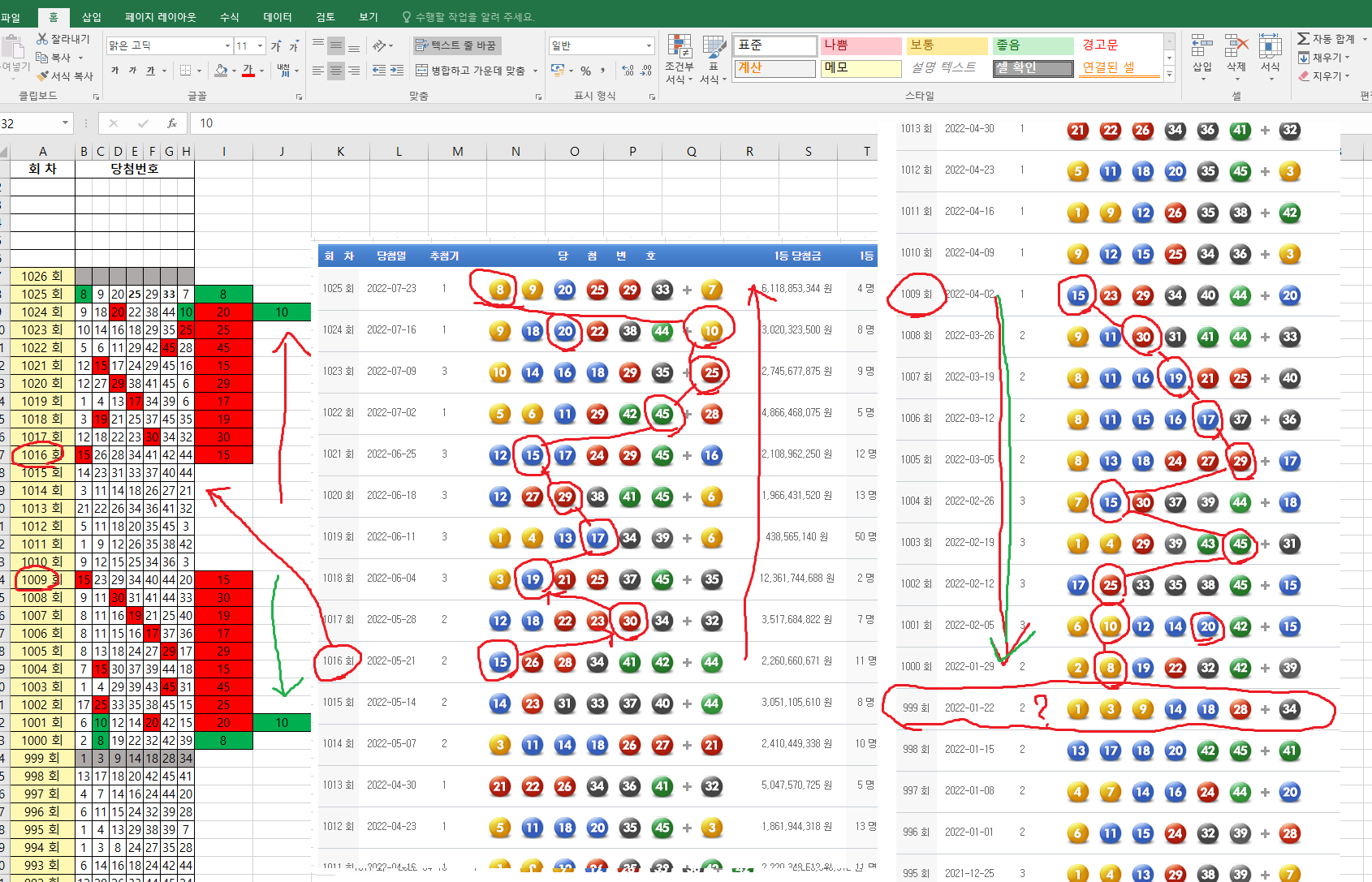Click the Format Painter (서식 복사) brush
1372x882 pixels.
43,76
